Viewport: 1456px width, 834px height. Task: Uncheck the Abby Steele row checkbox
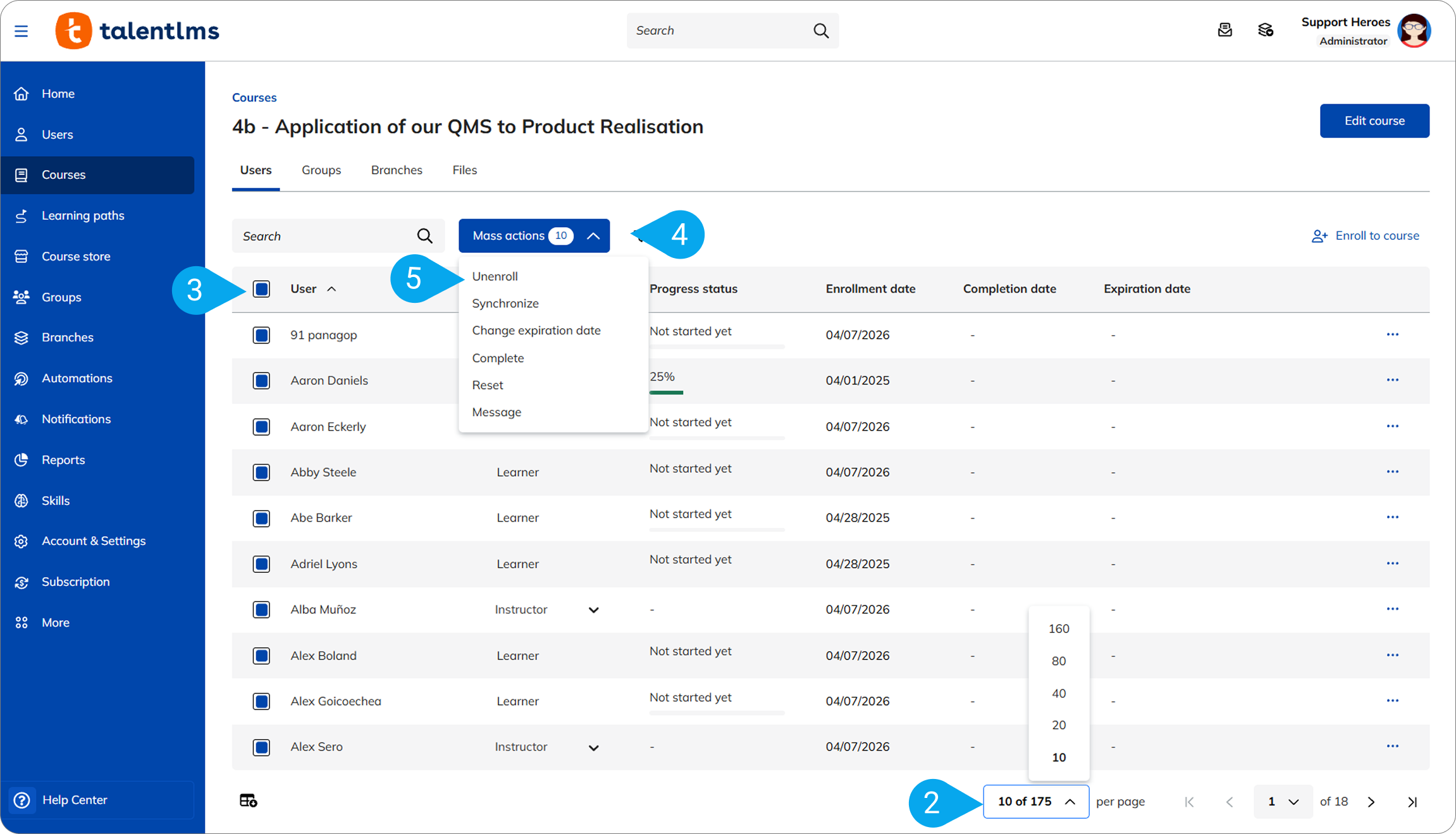[261, 472]
